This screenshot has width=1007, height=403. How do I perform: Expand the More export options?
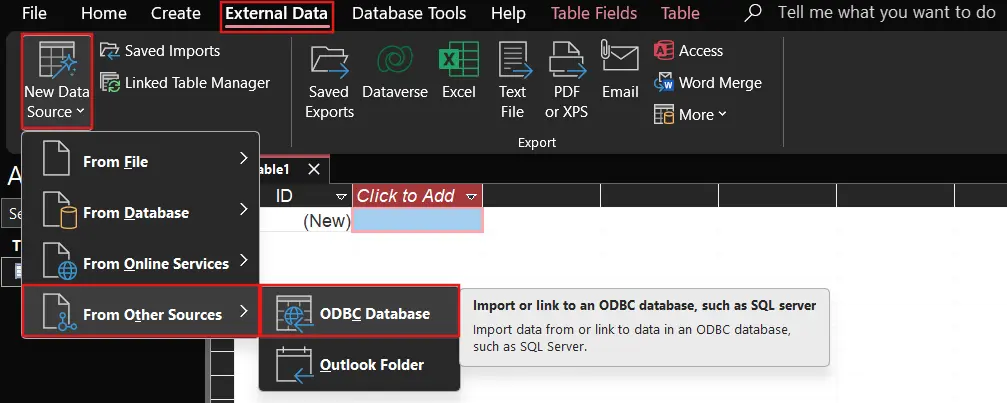690,115
